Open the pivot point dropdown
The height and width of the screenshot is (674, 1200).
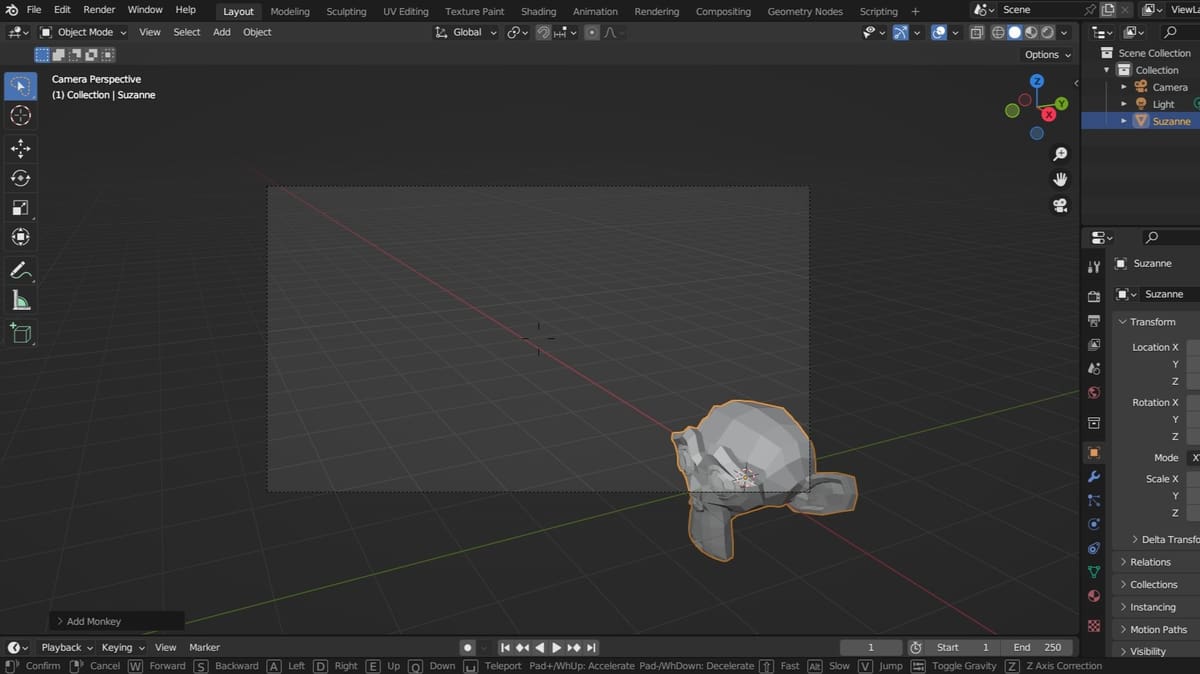tap(517, 32)
